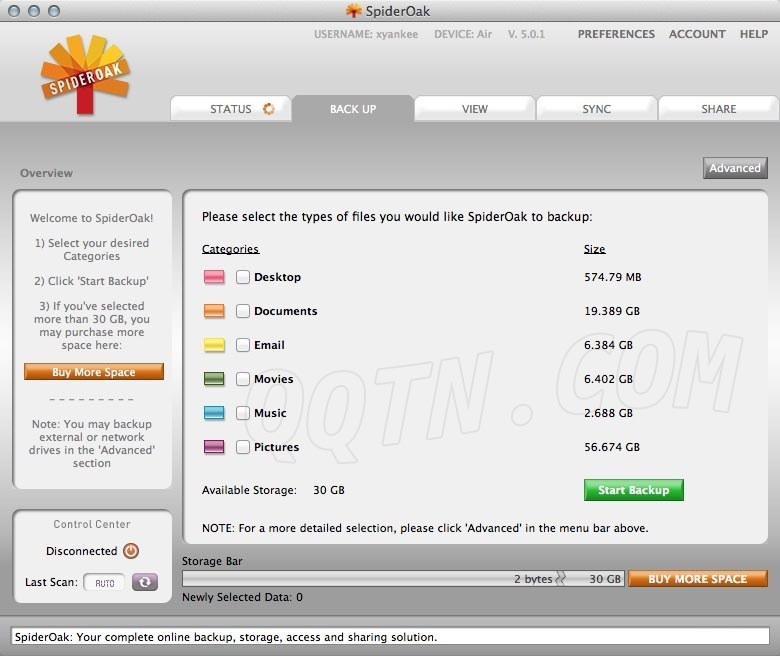
Task: Click the yellow Email category icon
Action: [214, 345]
